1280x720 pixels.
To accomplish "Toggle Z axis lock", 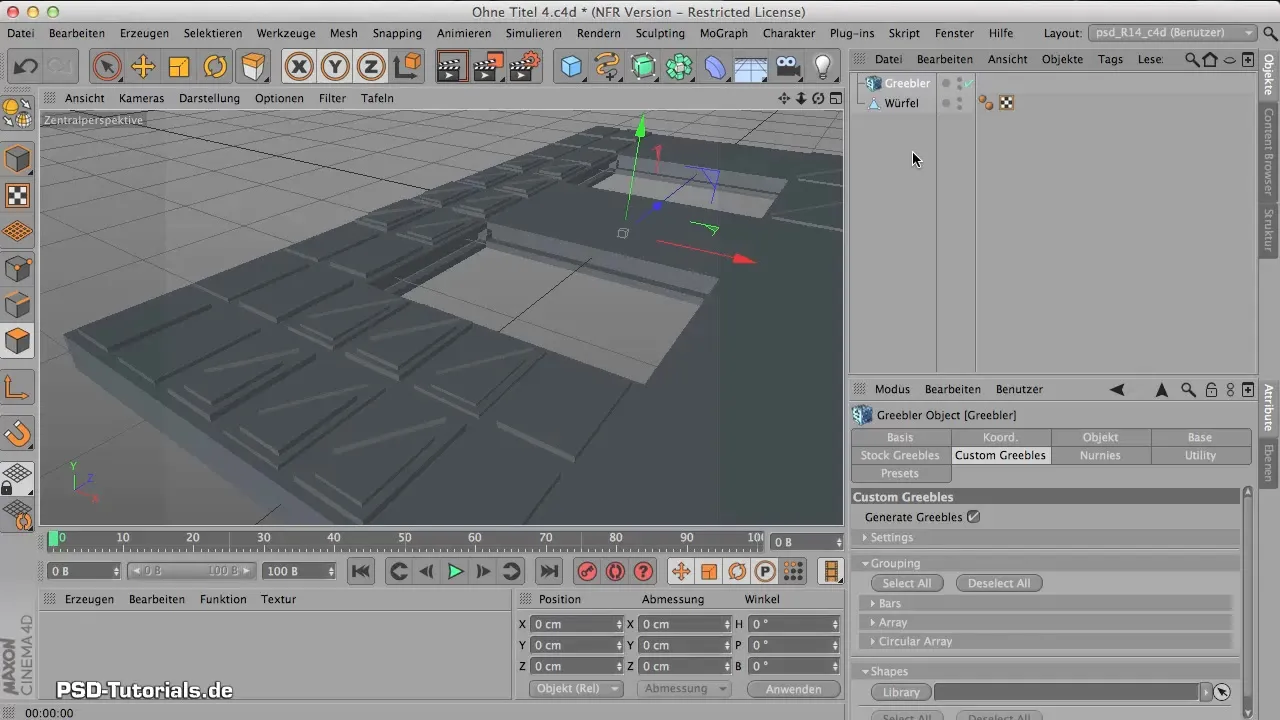I will (x=372, y=67).
